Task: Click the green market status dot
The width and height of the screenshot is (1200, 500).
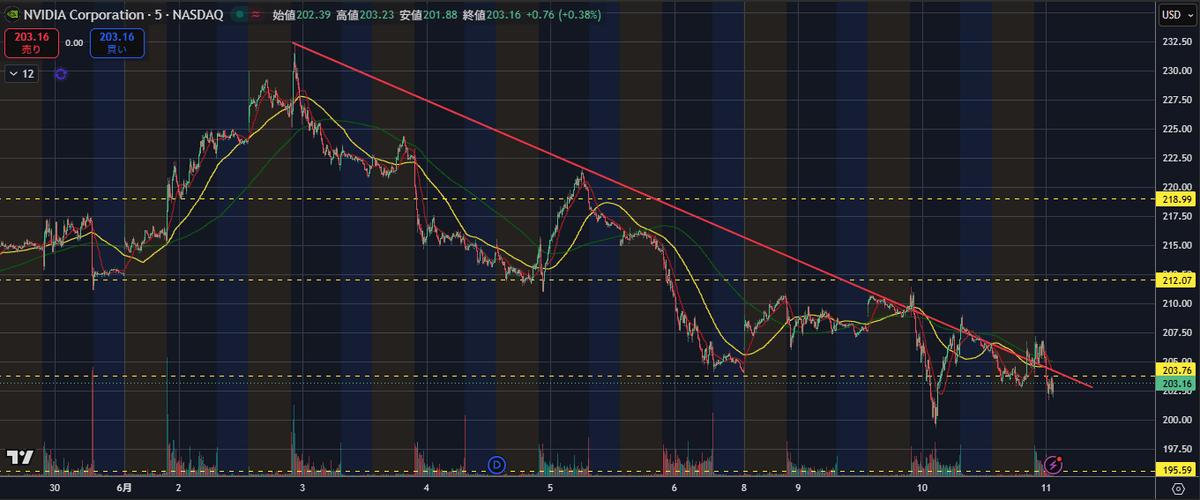Action: pos(237,15)
